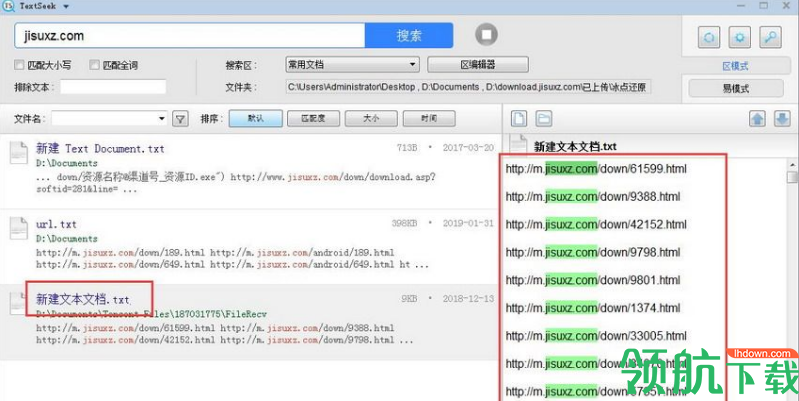Click the preview line down/33005.html

[596, 336]
